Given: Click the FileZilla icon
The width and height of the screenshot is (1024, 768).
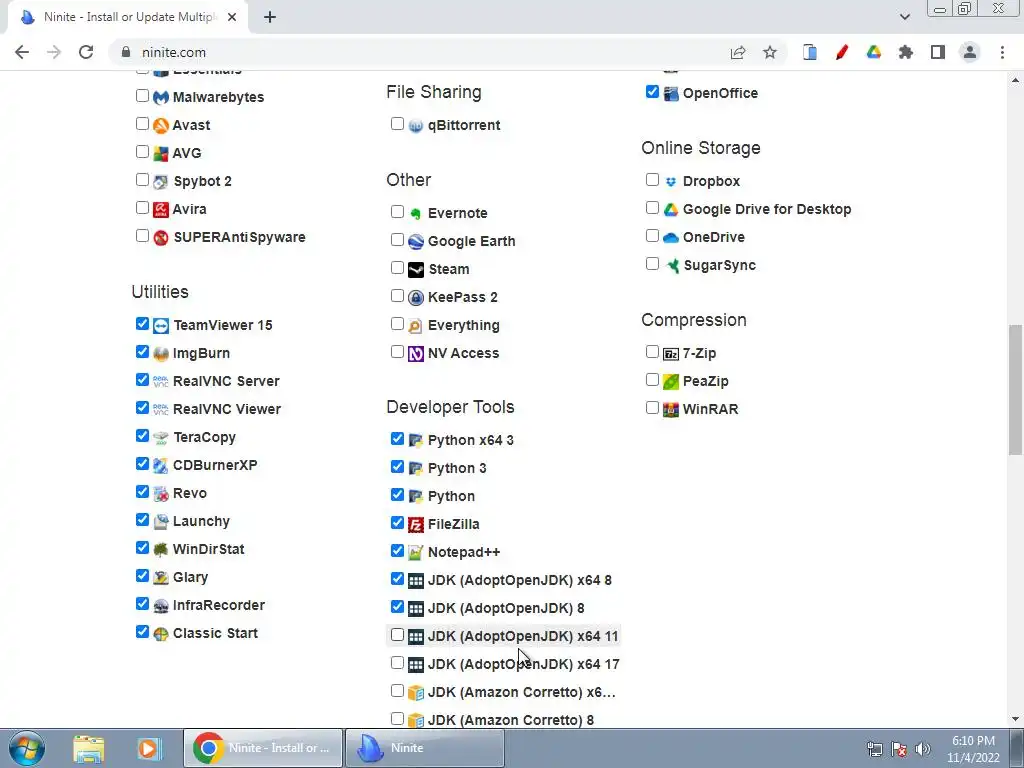Looking at the screenshot, I should click(x=416, y=524).
